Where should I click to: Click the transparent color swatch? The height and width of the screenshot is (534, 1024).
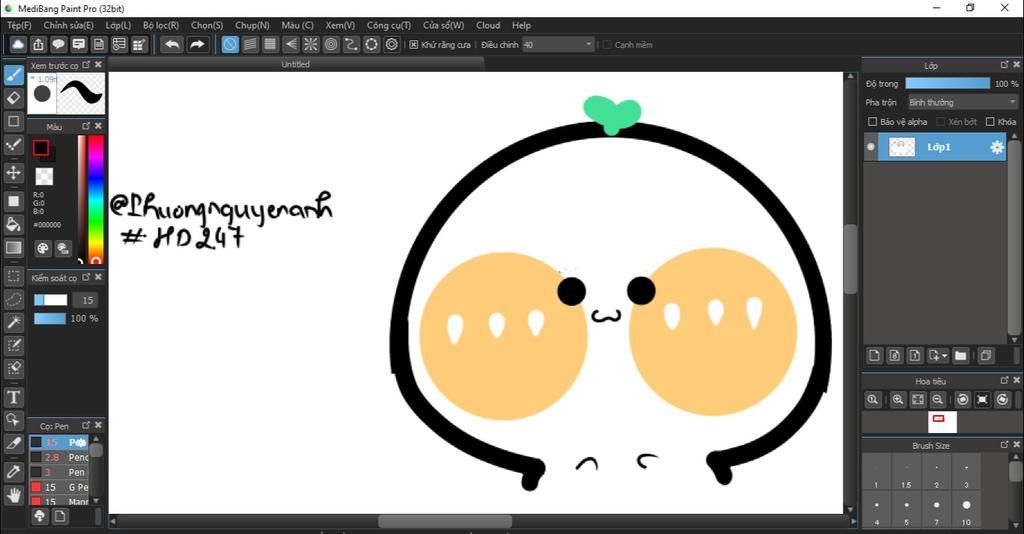pos(44,176)
